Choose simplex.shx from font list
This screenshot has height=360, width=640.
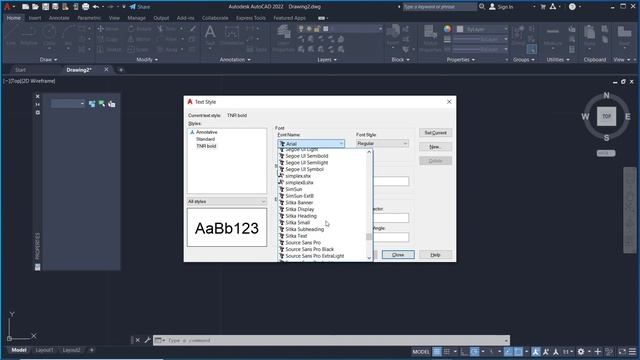[298, 176]
